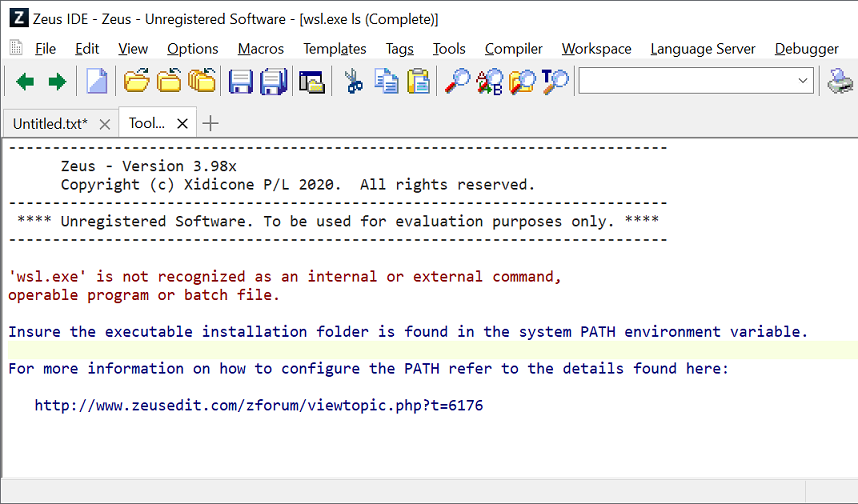This screenshot has height=504, width=858.
Task: Click the second single-folder toolbar icon
Action: coord(169,81)
